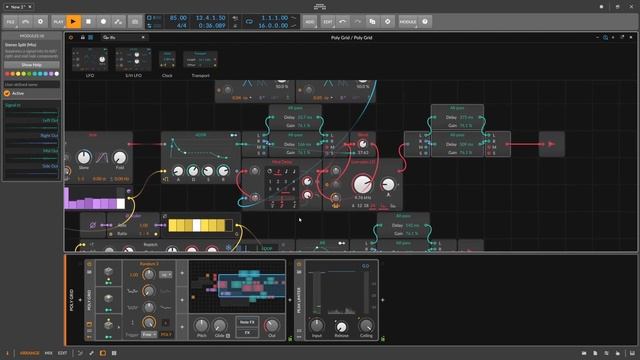Select the S/H LFO module thumbnail
The image size is (640, 360).
pos(133,60)
